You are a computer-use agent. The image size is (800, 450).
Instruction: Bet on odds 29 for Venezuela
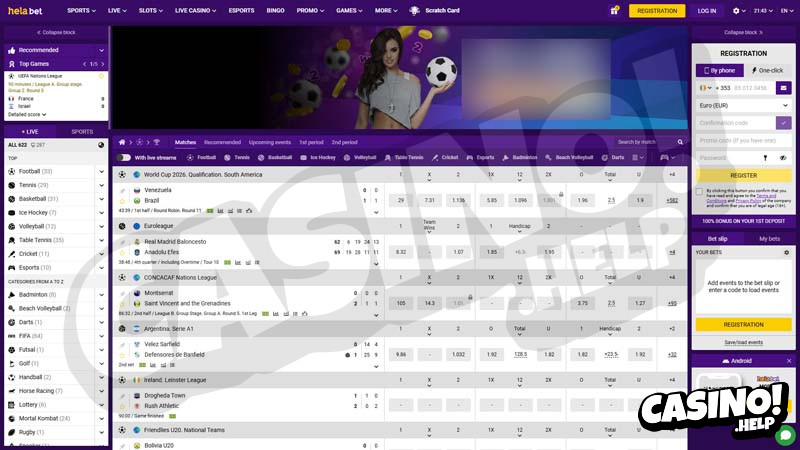(x=401, y=201)
